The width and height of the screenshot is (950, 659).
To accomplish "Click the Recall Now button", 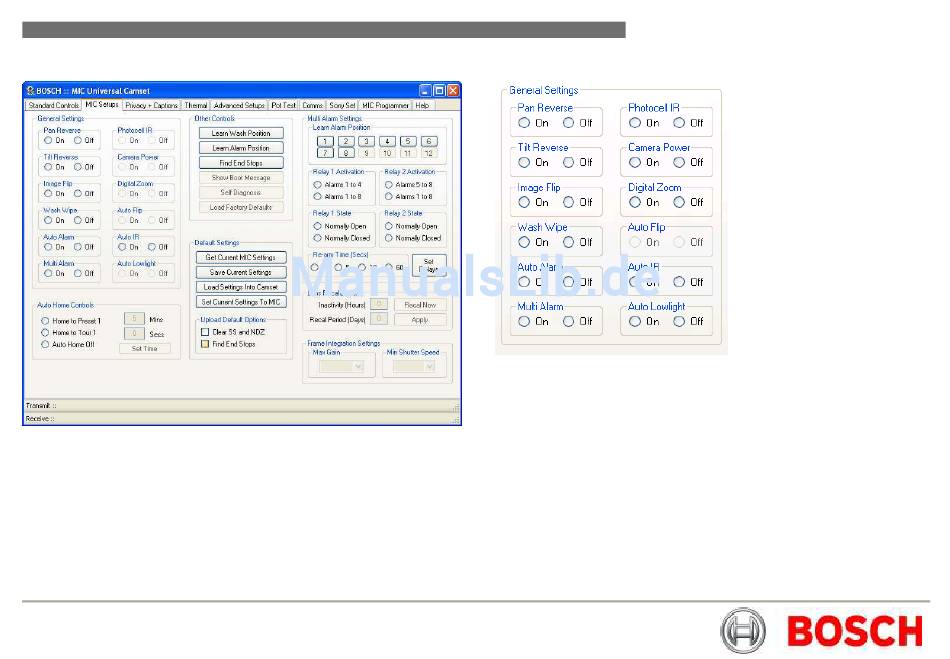I will pos(420,305).
